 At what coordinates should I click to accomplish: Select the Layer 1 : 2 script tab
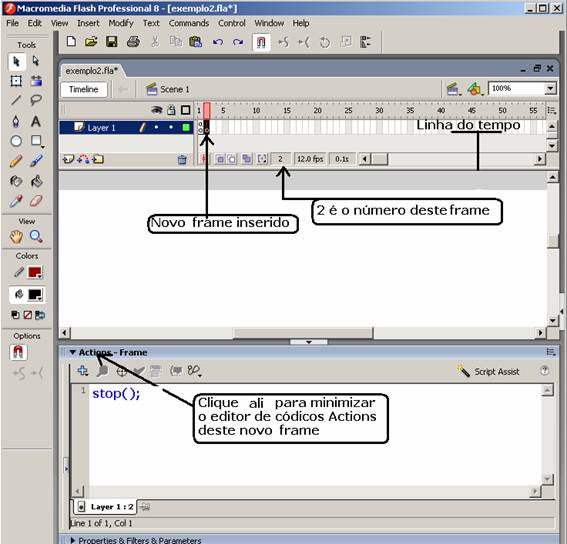pos(105,507)
